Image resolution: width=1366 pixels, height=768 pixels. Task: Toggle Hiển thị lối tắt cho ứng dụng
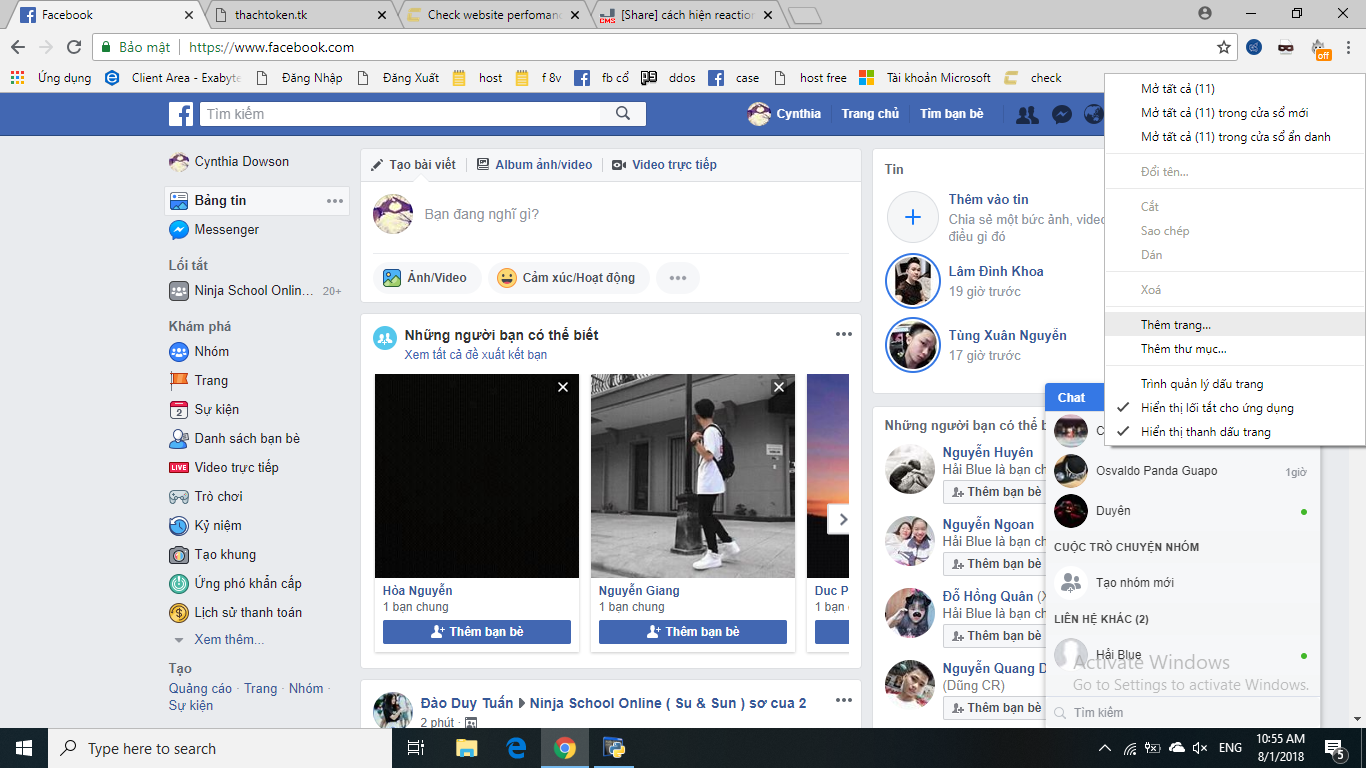1235,408
